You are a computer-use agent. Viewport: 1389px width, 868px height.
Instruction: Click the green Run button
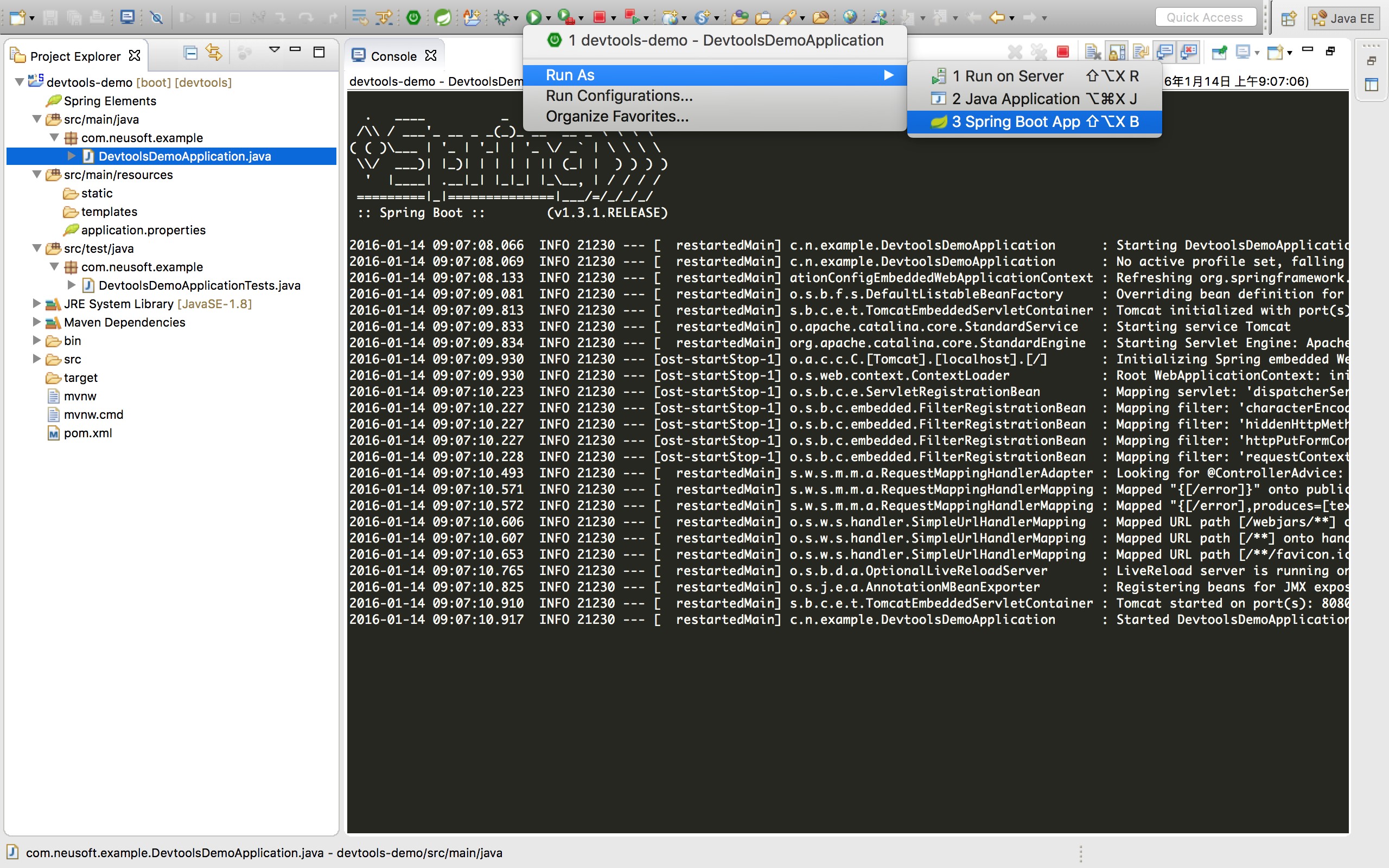click(533, 17)
